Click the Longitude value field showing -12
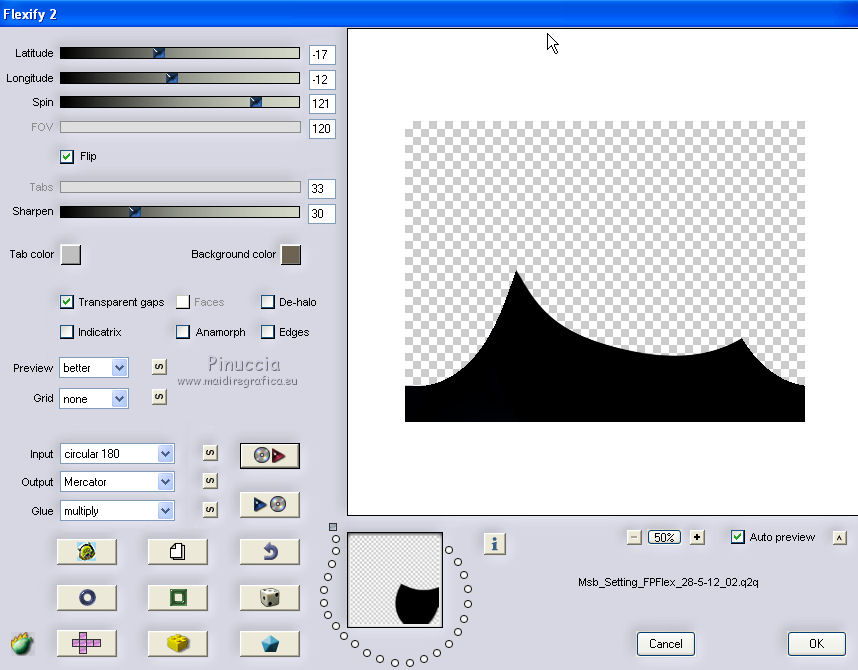 click(x=322, y=79)
